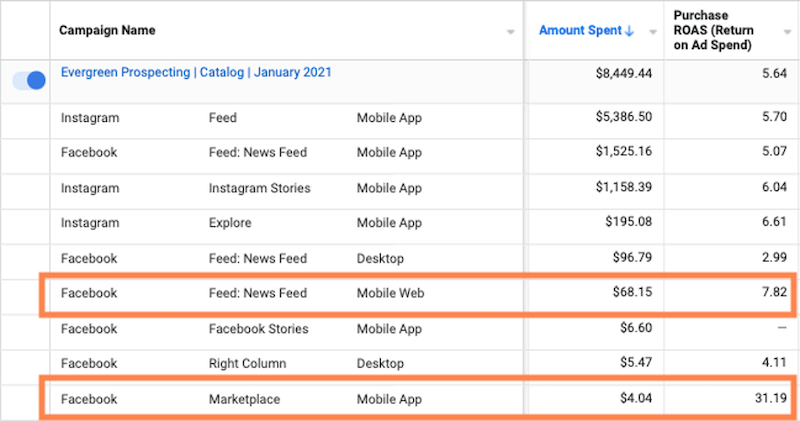Screen dimensions: 800x421
Task: Click Desktop in the Right Column row
Action: point(380,364)
